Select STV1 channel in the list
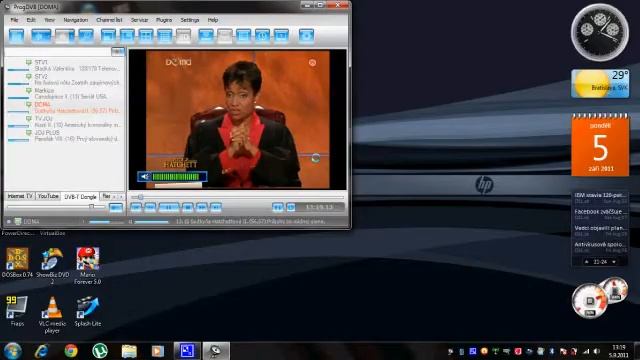This screenshot has height=360, width=640. click(x=64, y=65)
